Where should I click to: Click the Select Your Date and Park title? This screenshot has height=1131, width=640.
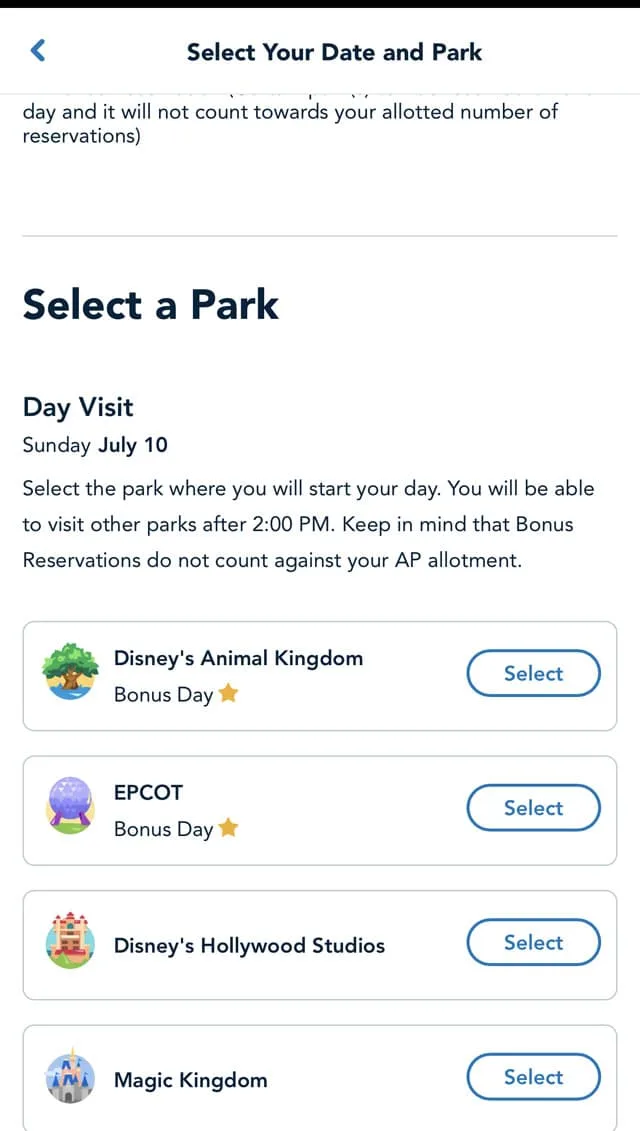[334, 52]
